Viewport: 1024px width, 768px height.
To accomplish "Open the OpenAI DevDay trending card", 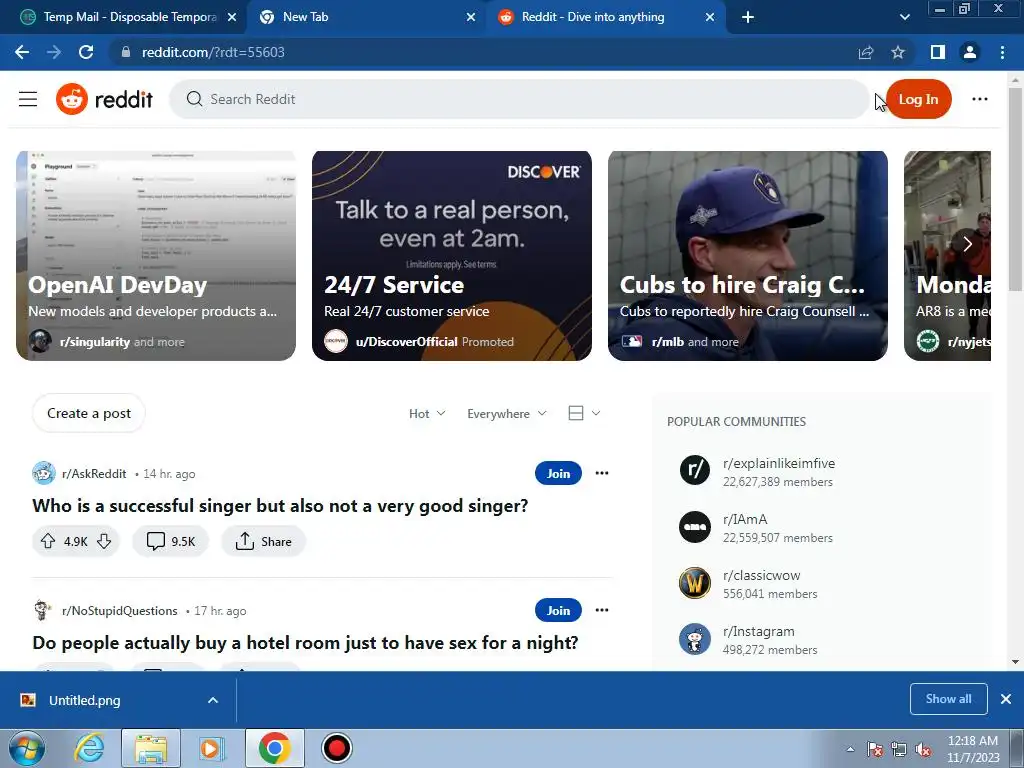I will [x=156, y=256].
